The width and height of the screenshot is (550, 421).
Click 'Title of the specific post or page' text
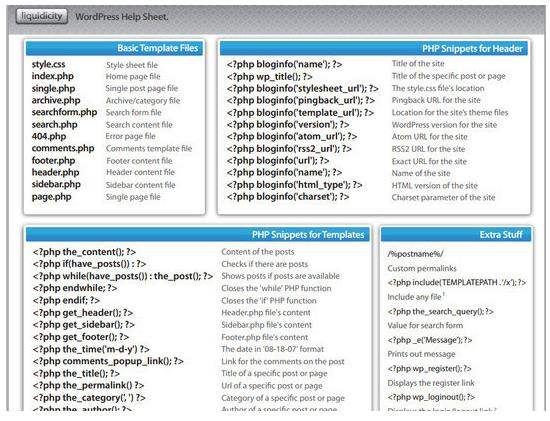point(449,76)
